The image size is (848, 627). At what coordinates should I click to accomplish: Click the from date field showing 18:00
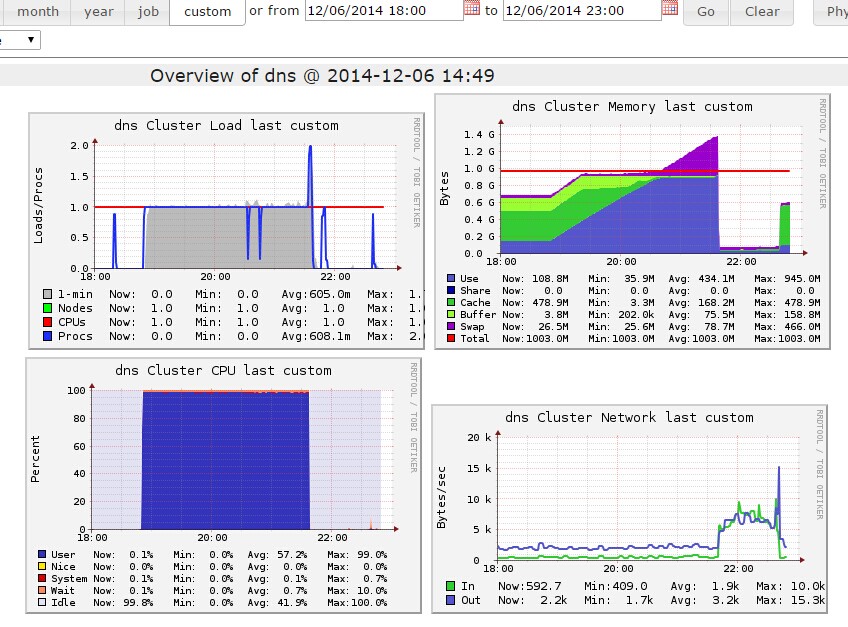click(381, 11)
